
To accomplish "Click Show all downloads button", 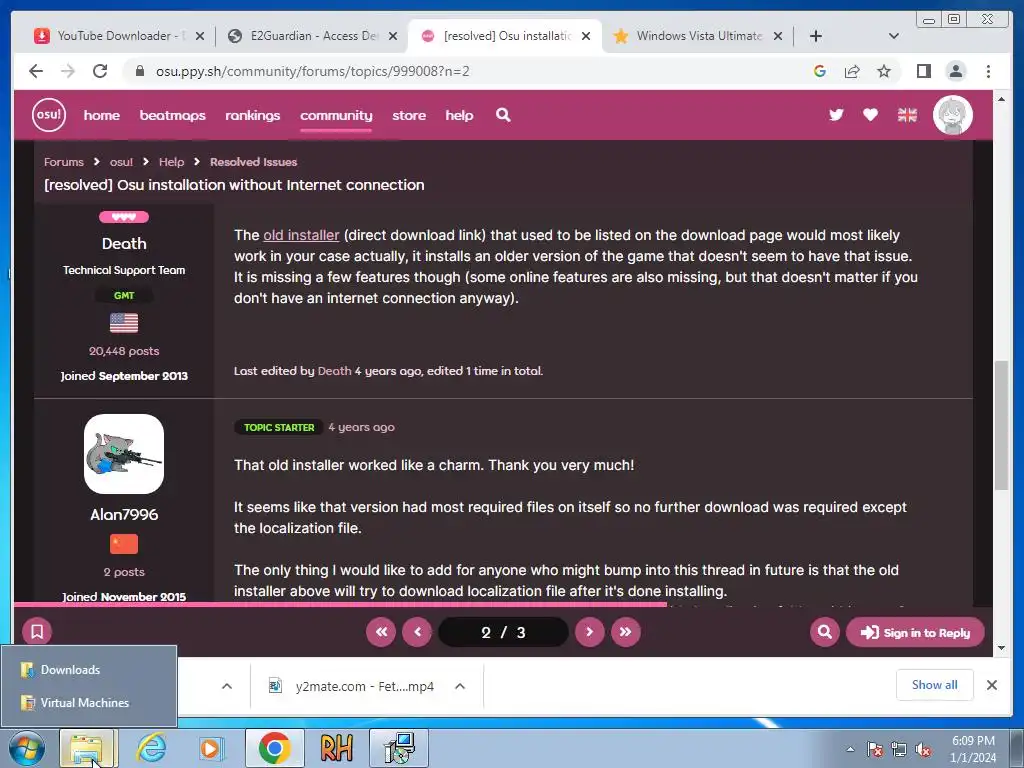I will point(935,684).
